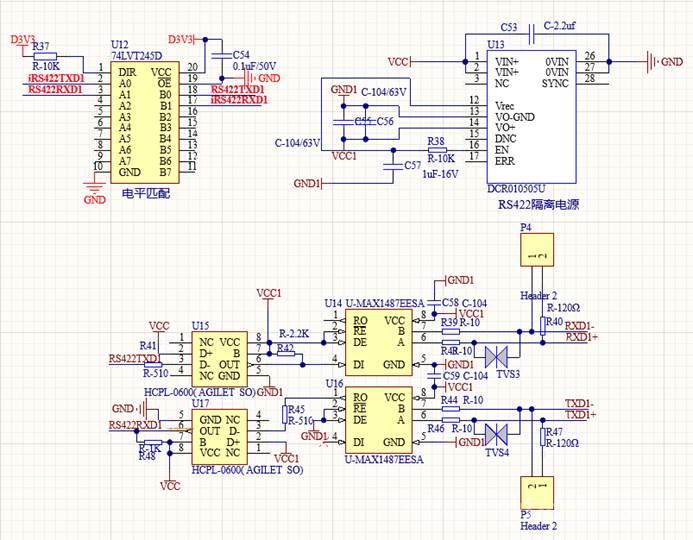The width and height of the screenshot is (693, 540).
Task: Click the GND power port beside U13
Action: pos(665,62)
